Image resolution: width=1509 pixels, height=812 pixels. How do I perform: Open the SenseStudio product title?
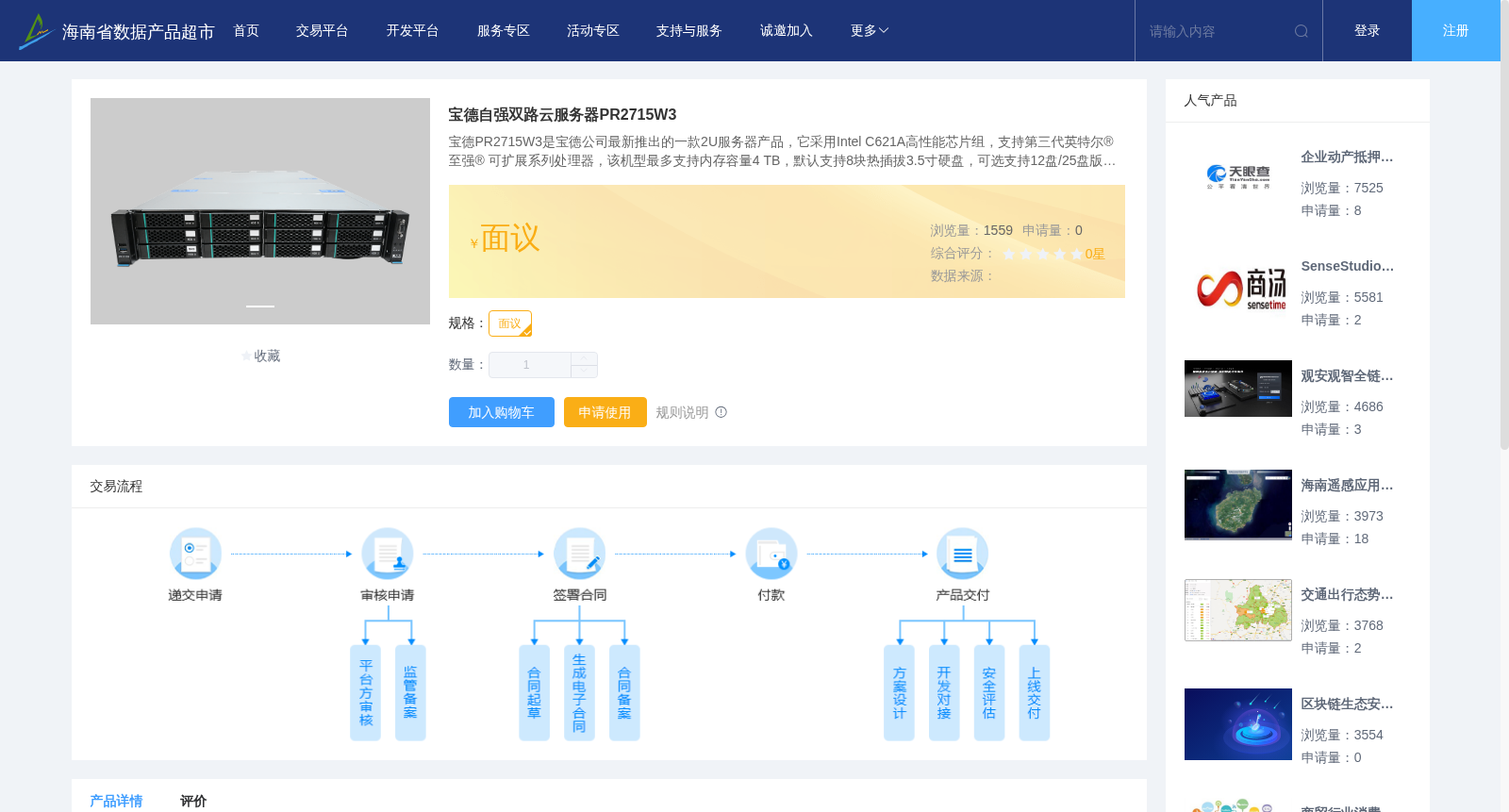(x=1348, y=267)
